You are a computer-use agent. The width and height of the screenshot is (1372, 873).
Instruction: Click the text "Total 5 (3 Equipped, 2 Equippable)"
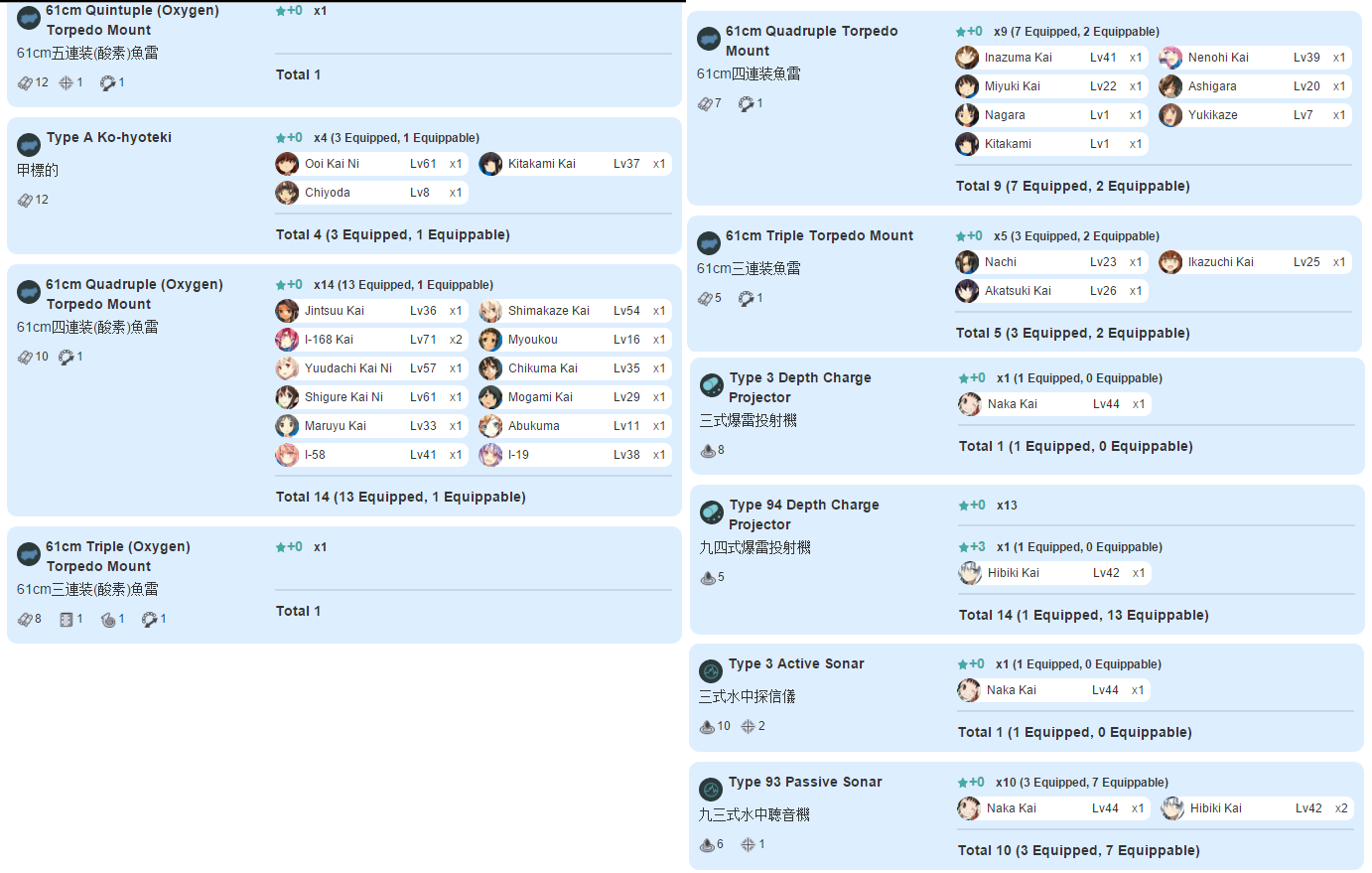(1073, 333)
